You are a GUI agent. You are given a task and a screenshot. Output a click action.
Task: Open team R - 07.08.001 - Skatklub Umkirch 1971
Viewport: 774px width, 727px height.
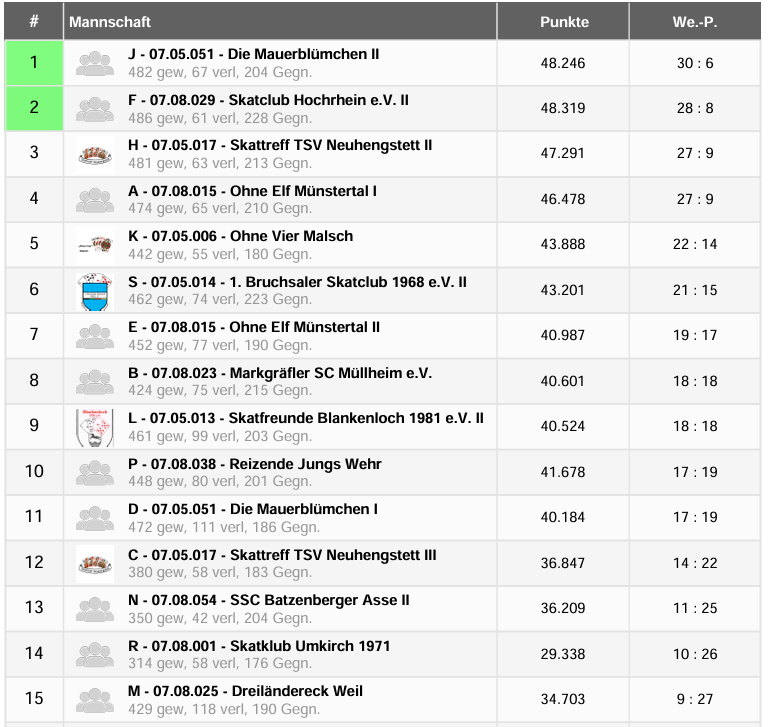coord(259,646)
